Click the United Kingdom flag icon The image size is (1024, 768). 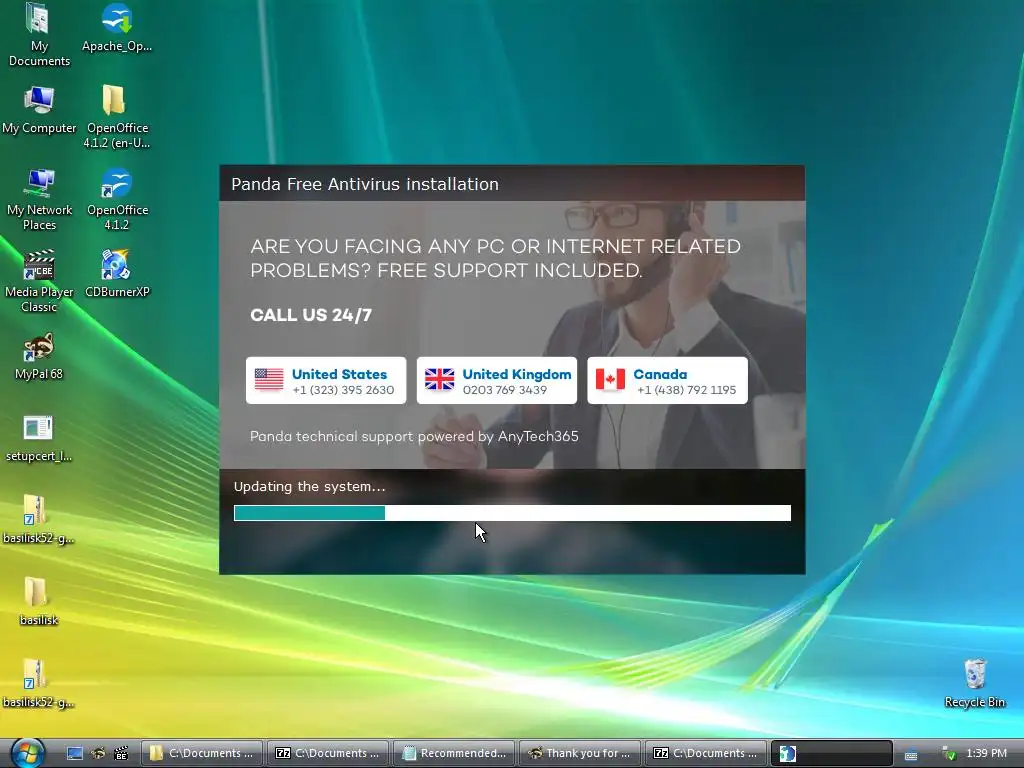point(440,379)
